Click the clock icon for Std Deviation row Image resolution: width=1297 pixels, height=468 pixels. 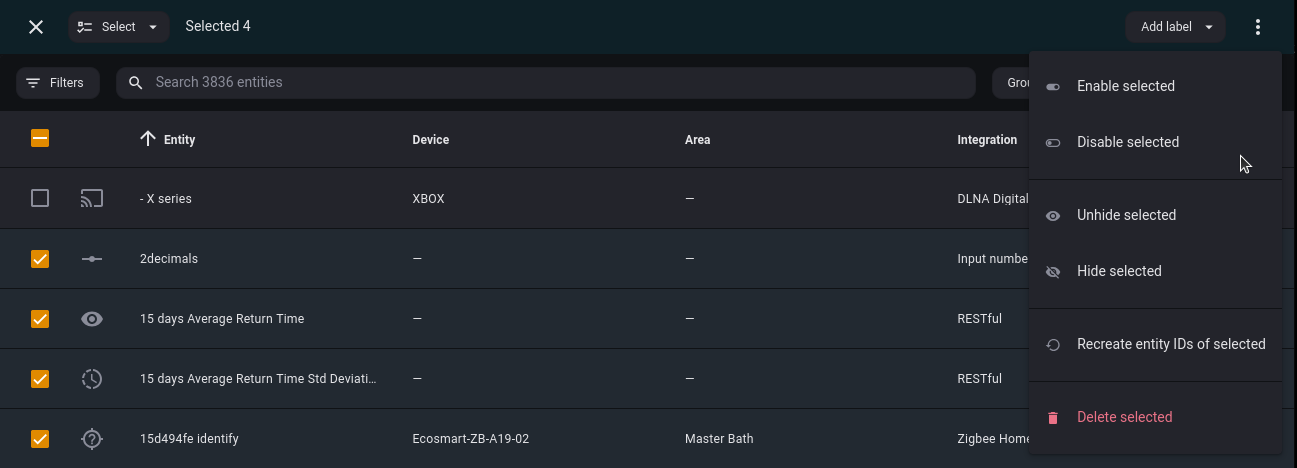point(92,379)
